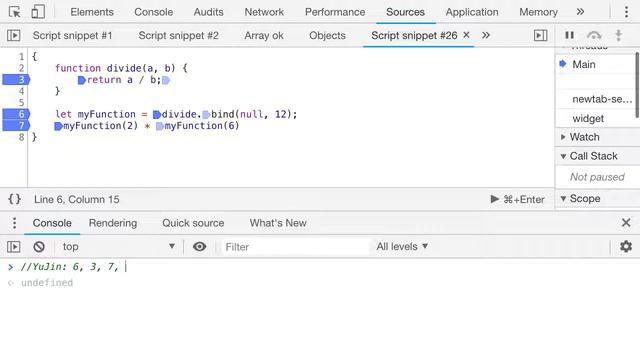
Task: Toggle pretty print braces icon
Action: 15,199
